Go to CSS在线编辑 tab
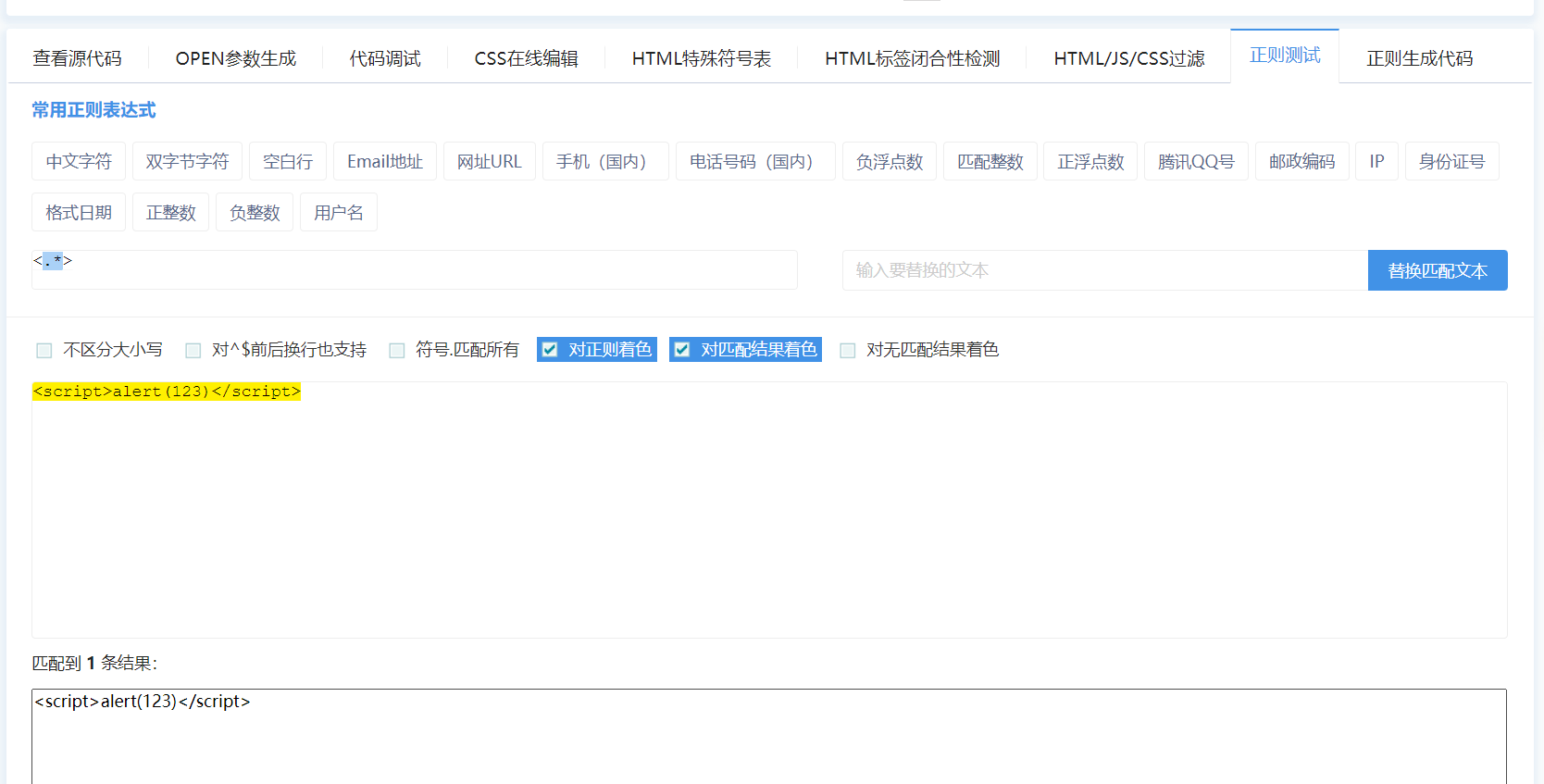Screen dimensions: 1544x784 (526, 58)
